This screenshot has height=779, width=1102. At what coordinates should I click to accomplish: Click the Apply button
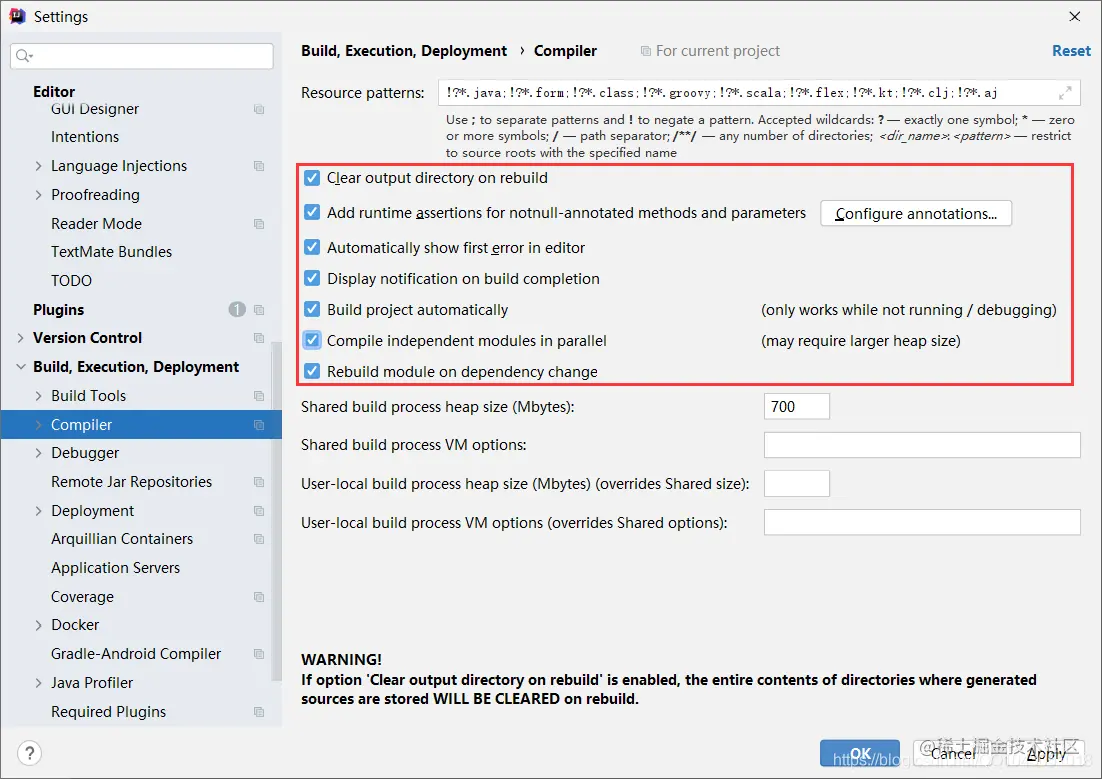click(x=1046, y=753)
